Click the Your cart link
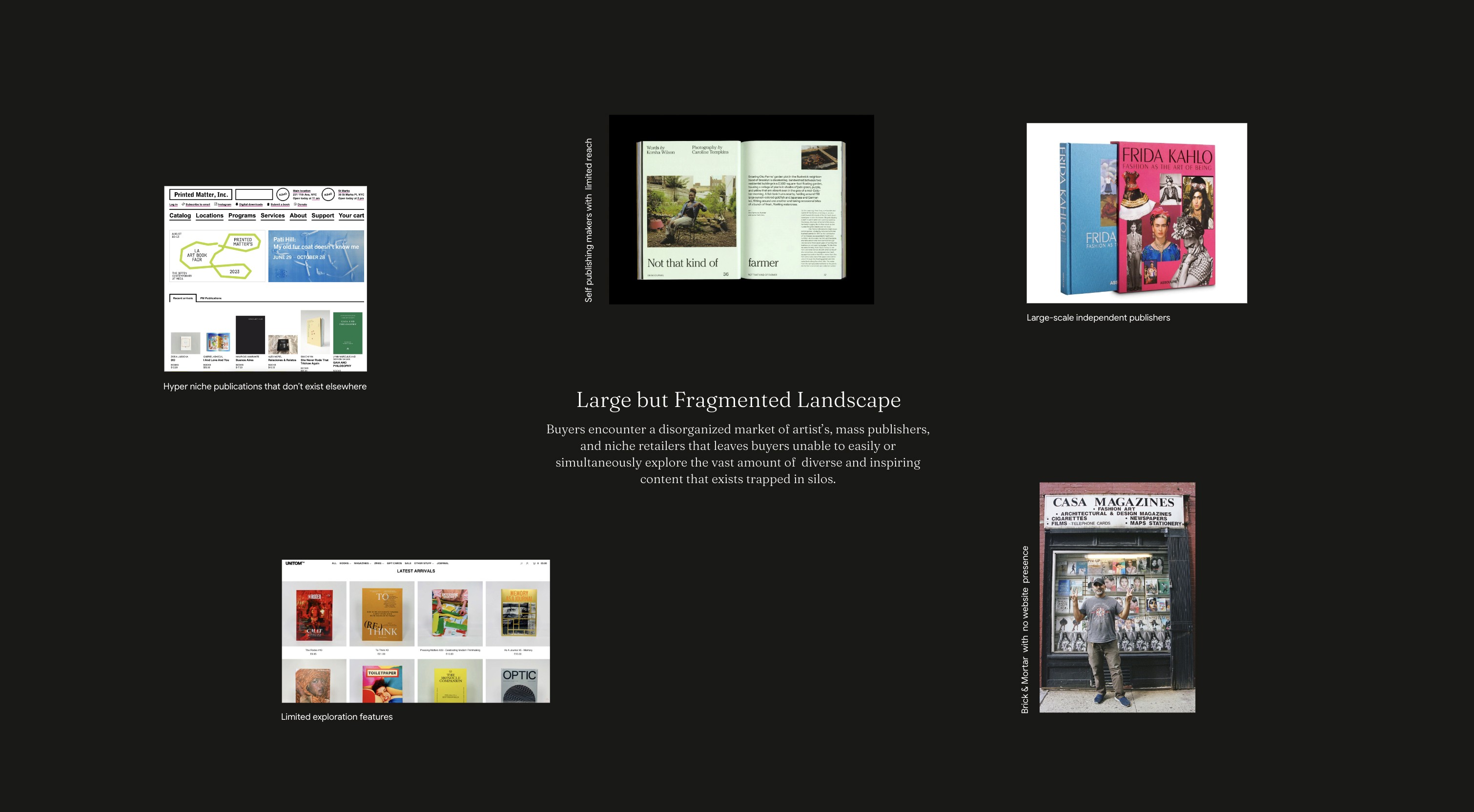Screen dimensions: 1474x812 click(x=351, y=216)
